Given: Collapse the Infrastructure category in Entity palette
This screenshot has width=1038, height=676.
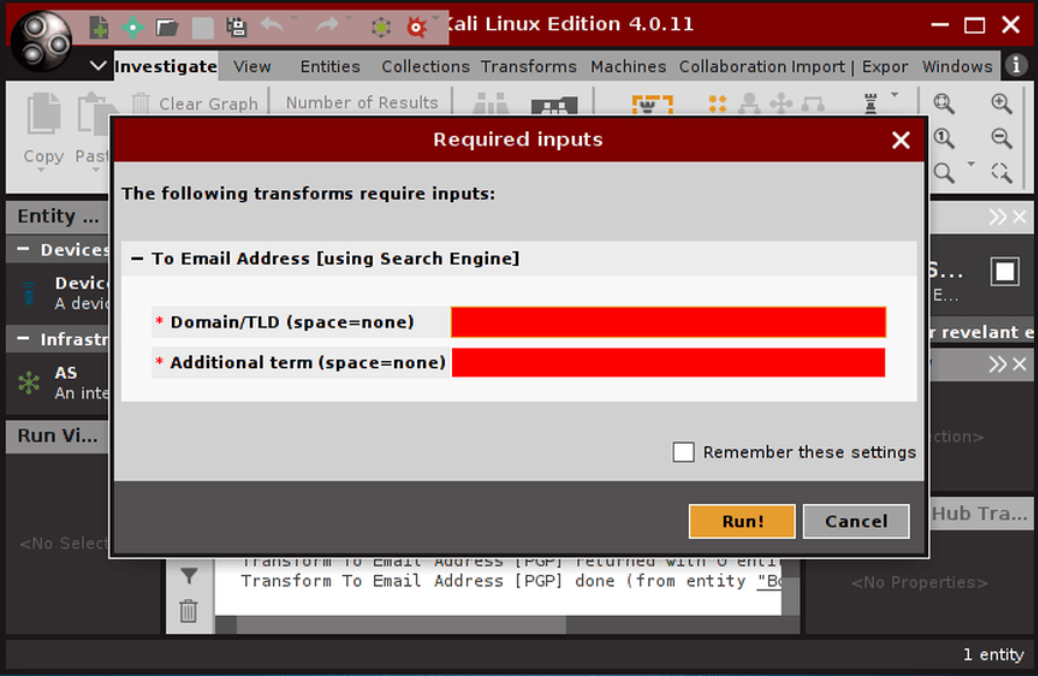Looking at the screenshot, I should pos(23,339).
